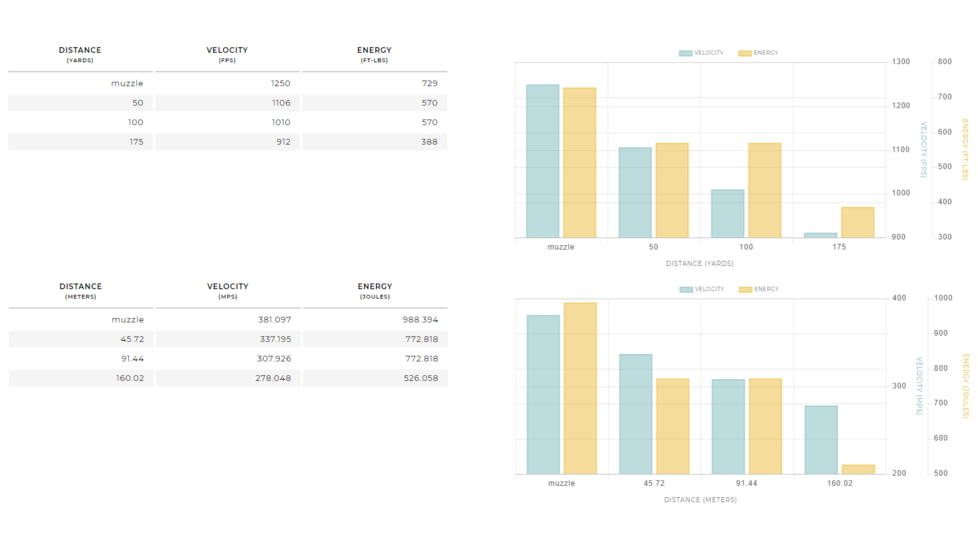Click the Distance (Yards) column header
978x550 pixels.
click(x=80, y=54)
